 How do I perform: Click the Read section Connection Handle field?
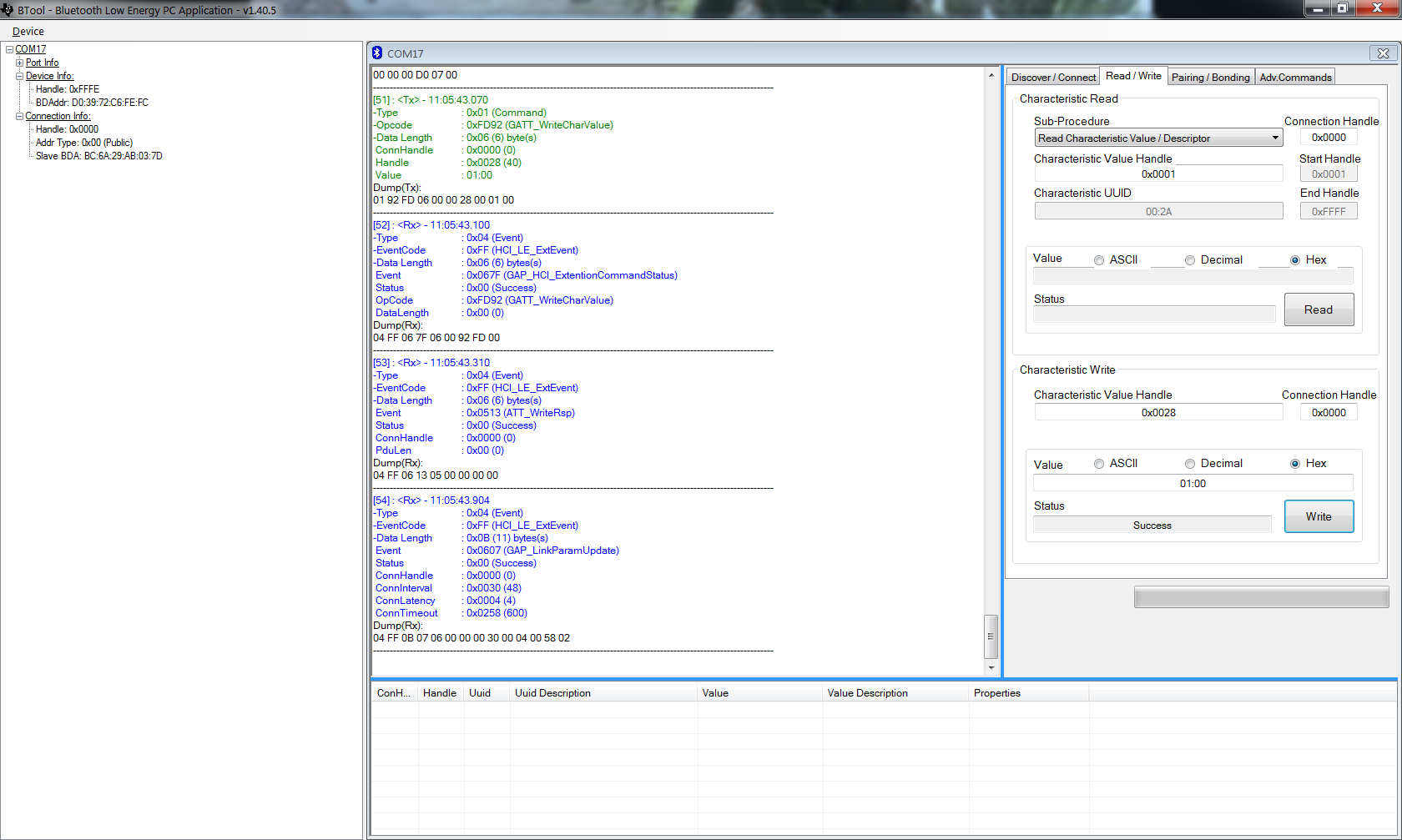pos(1329,137)
